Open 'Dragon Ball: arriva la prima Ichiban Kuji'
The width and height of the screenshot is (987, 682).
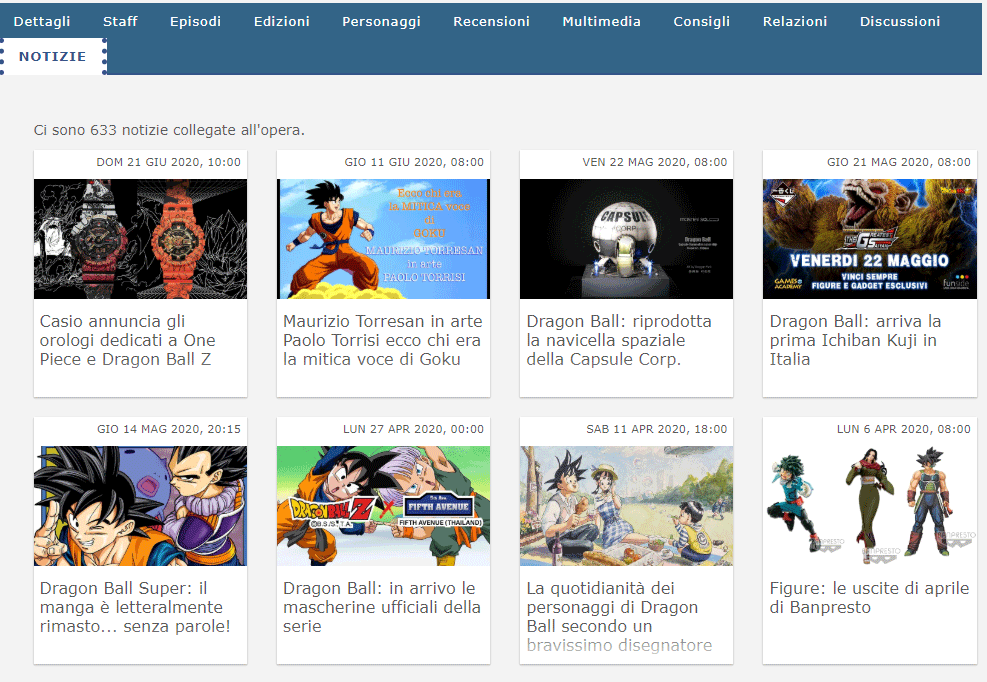[x=855, y=340]
